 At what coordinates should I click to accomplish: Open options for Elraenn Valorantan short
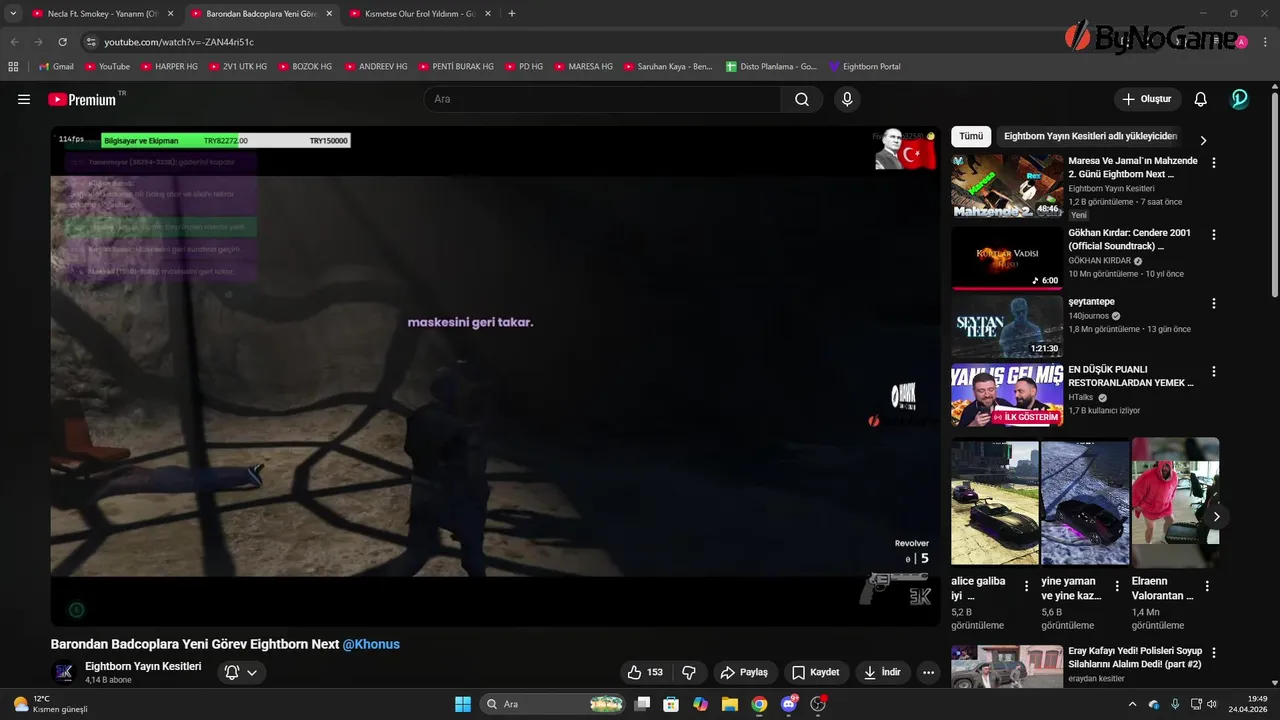(1207, 587)
